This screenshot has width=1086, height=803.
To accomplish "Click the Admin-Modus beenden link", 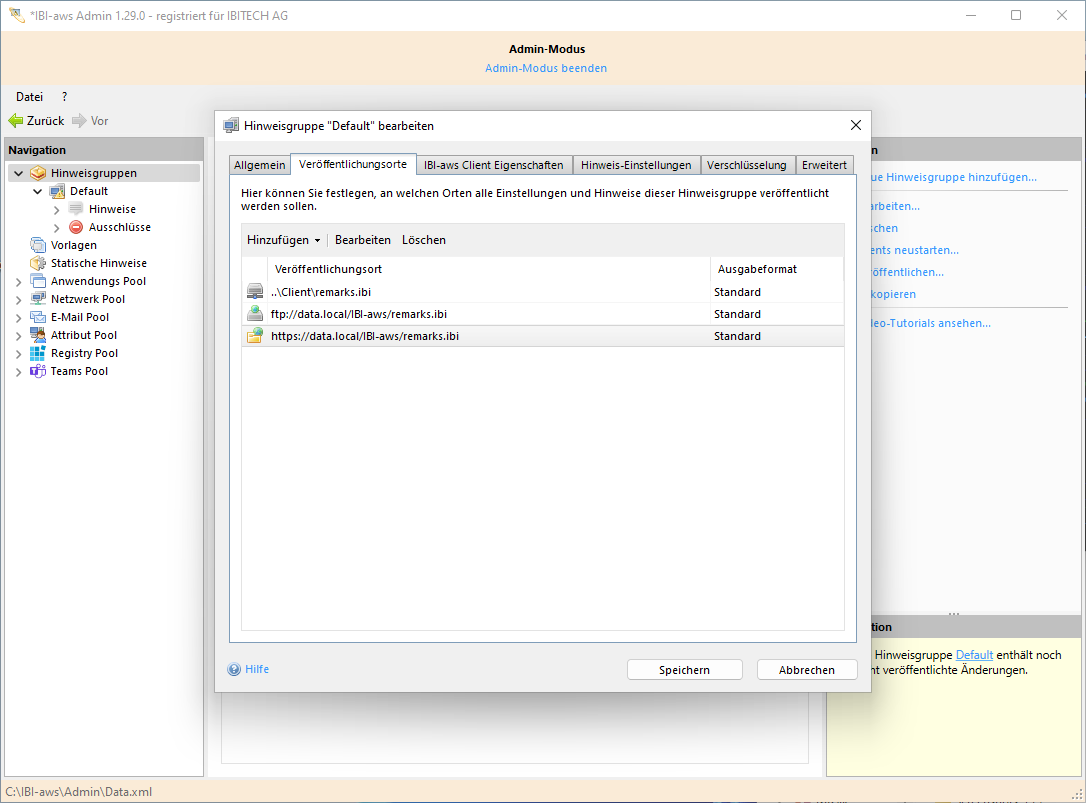I will (x=545, y=68).
